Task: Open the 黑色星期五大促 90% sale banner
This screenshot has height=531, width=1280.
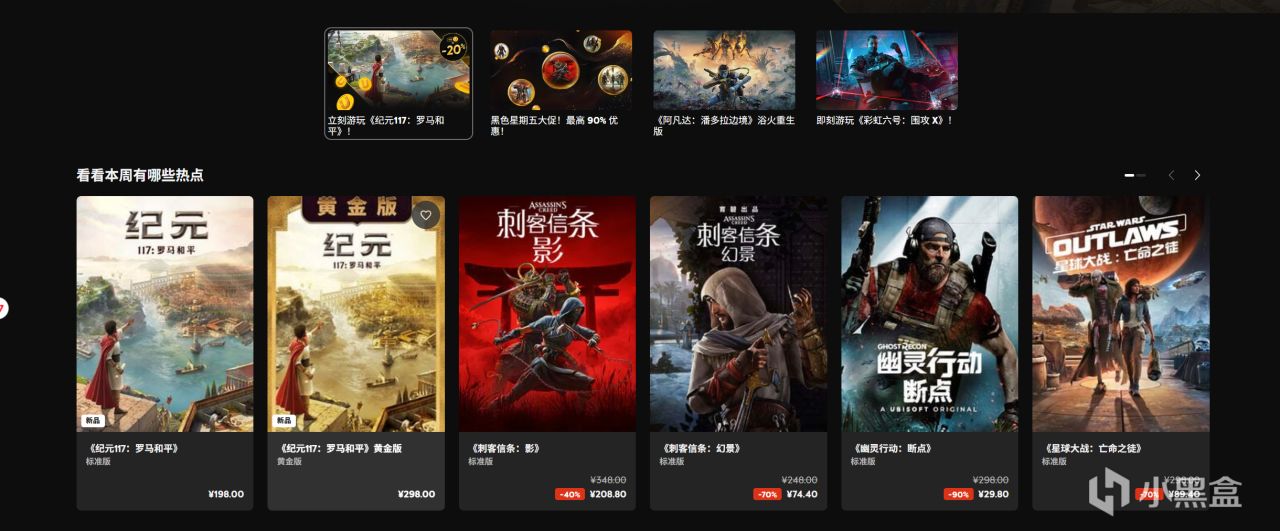Action: click(x=561, y=84)
